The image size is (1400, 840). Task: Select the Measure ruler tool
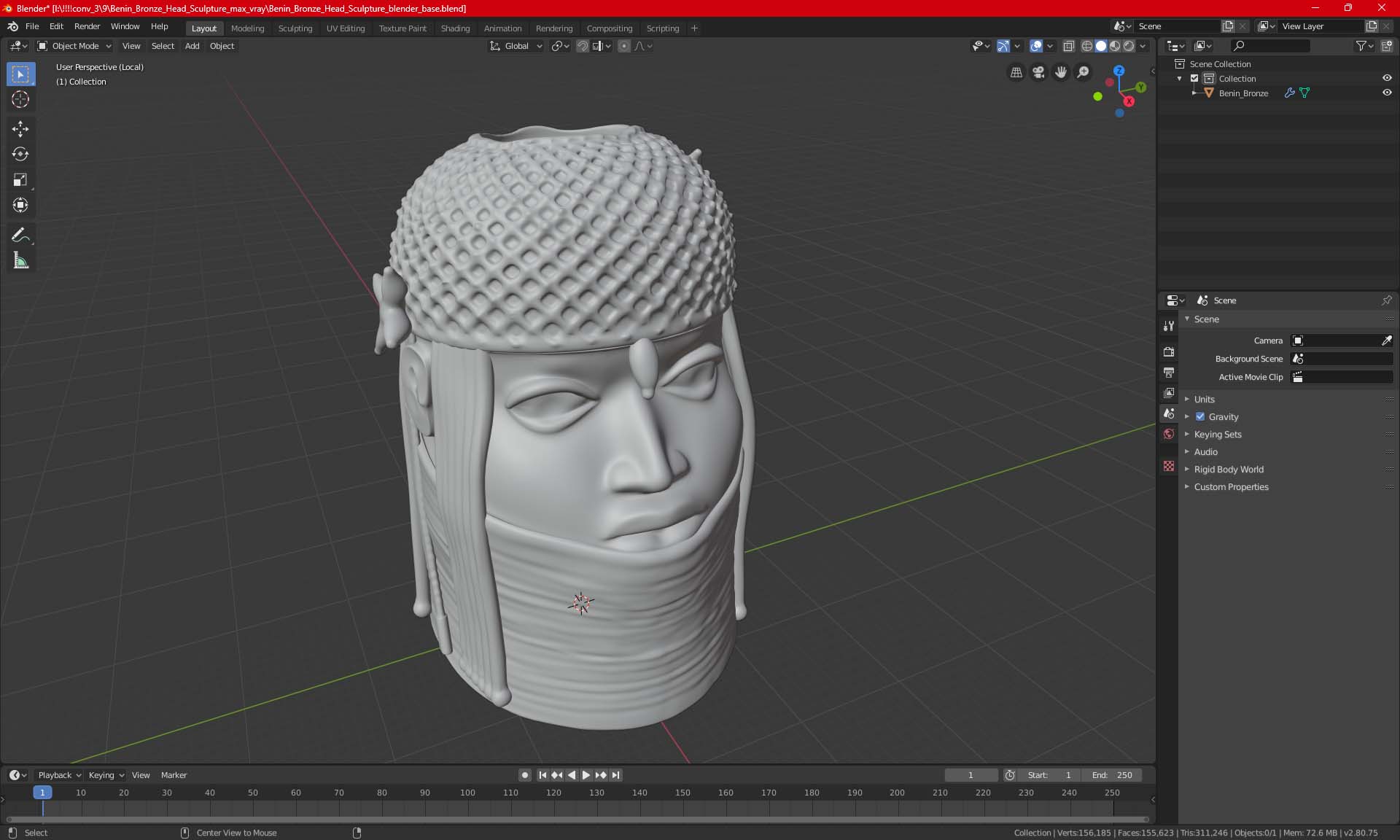[20, 261]
